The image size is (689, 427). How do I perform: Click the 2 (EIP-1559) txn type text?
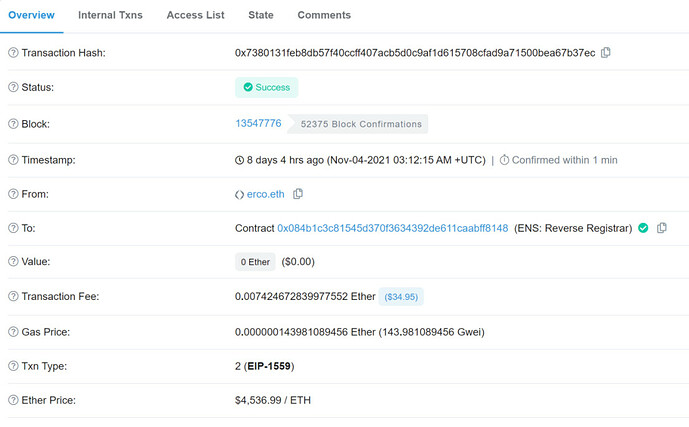[x=265, y=366]
